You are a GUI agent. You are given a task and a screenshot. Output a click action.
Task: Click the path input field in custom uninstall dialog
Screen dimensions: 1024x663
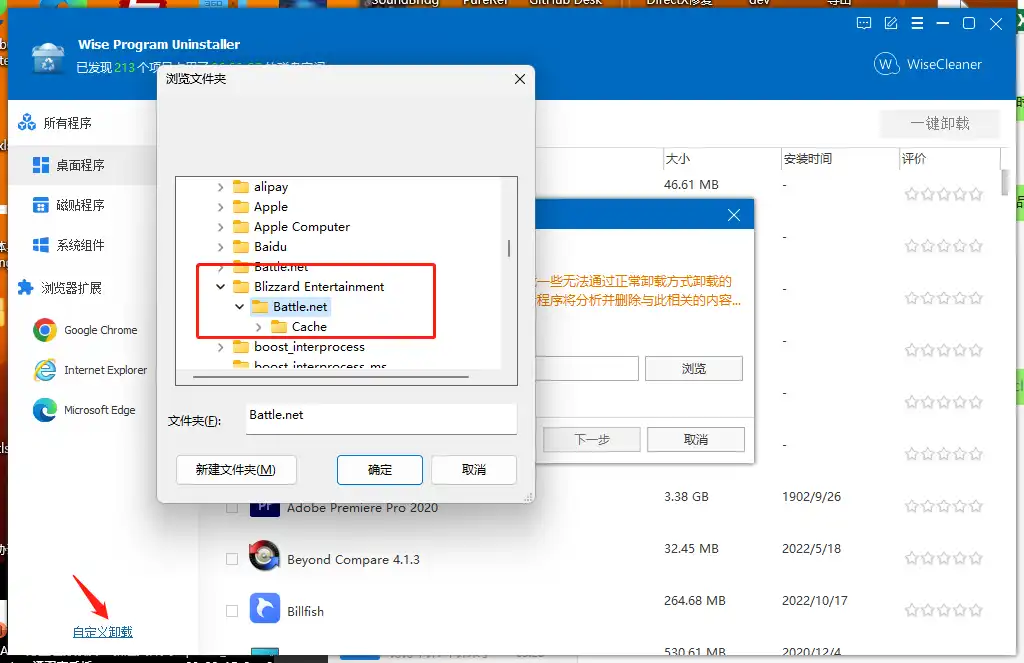click(x=586, y=368)
